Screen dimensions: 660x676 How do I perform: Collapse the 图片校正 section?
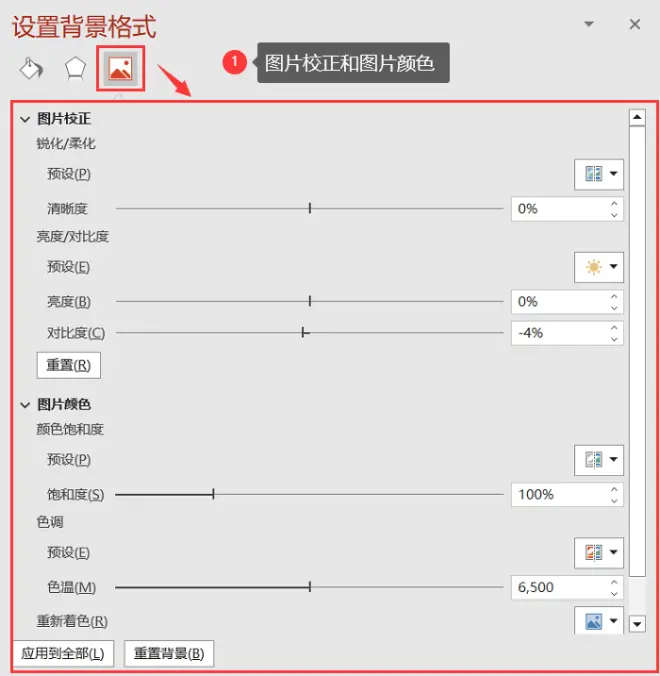25,119
